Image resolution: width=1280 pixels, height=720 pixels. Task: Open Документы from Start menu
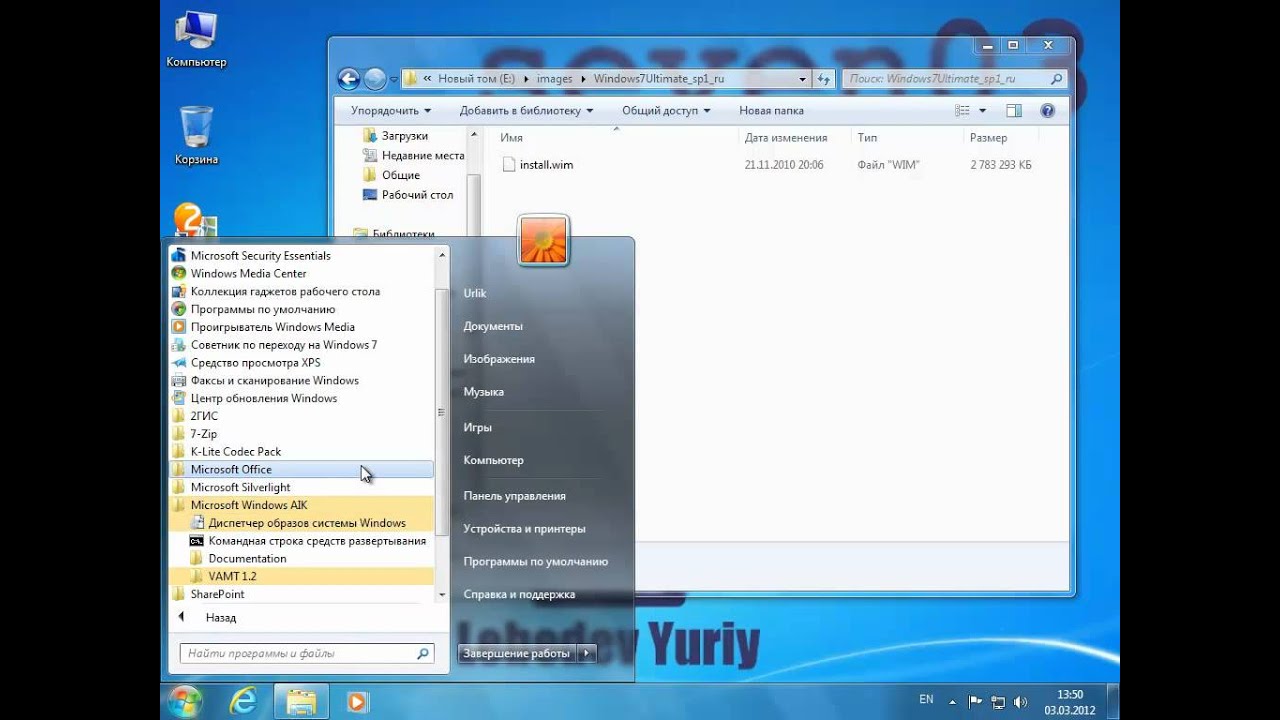(x=493, y=326)
